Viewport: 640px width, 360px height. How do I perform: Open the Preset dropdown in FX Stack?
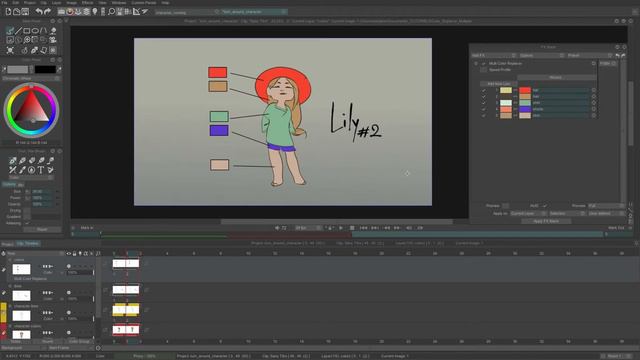tap(590, 55)
